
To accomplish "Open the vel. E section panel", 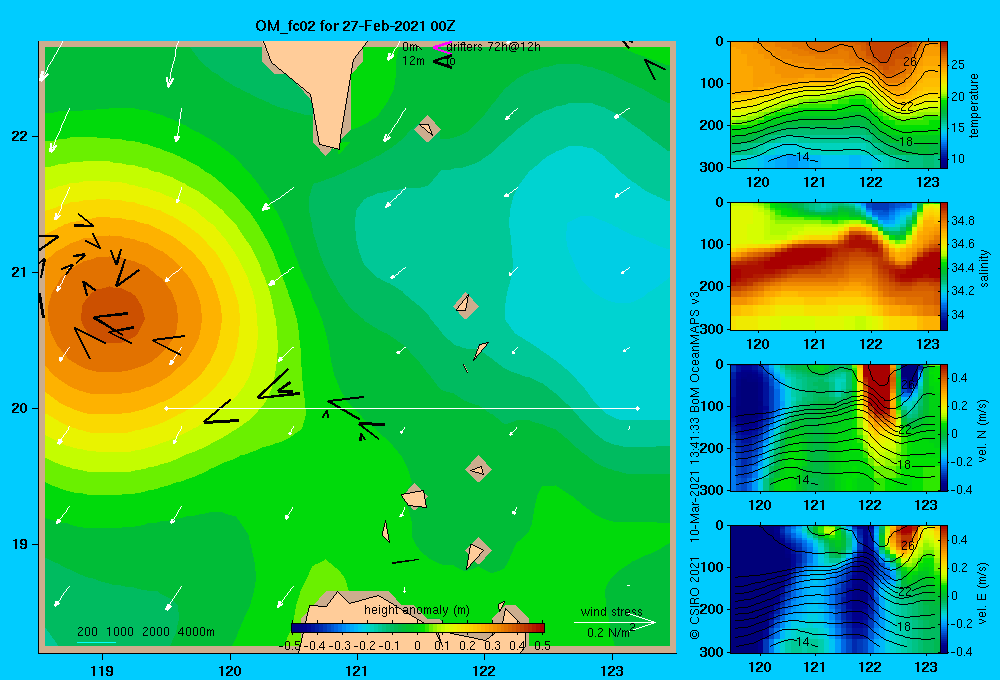I will pos(835,589).
